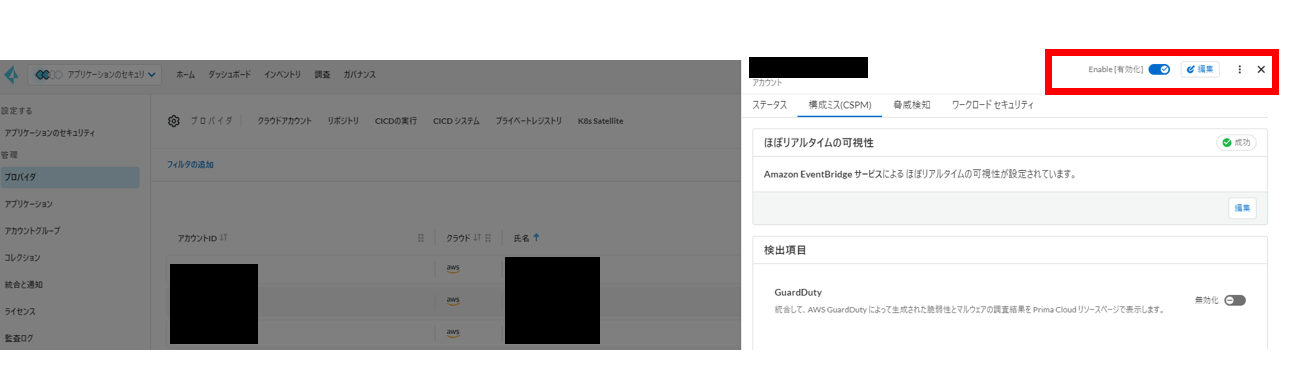Switch to リポジトリ tab
The height and width of the screenshot is (370, 1293).
point(343,121)
